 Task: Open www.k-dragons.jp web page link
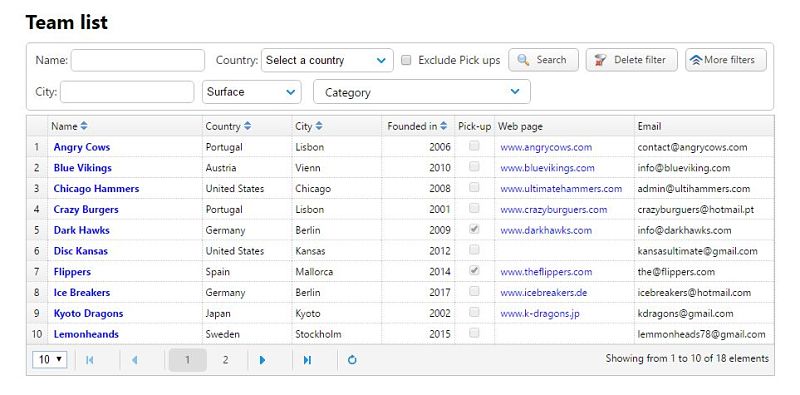coord(540,313)
